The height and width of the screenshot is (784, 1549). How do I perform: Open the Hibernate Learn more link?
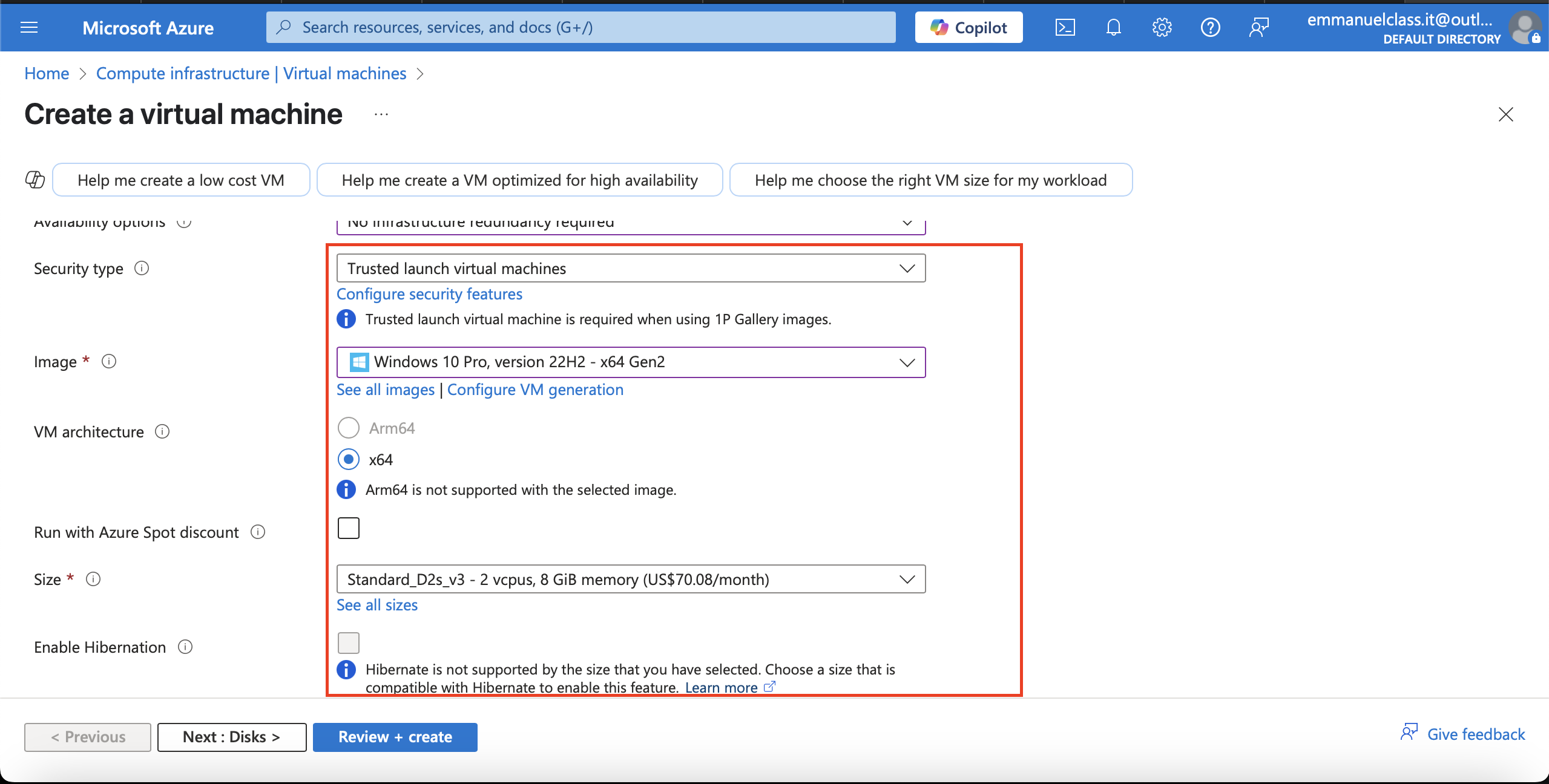pyautogui.click(x=721, y=687)
